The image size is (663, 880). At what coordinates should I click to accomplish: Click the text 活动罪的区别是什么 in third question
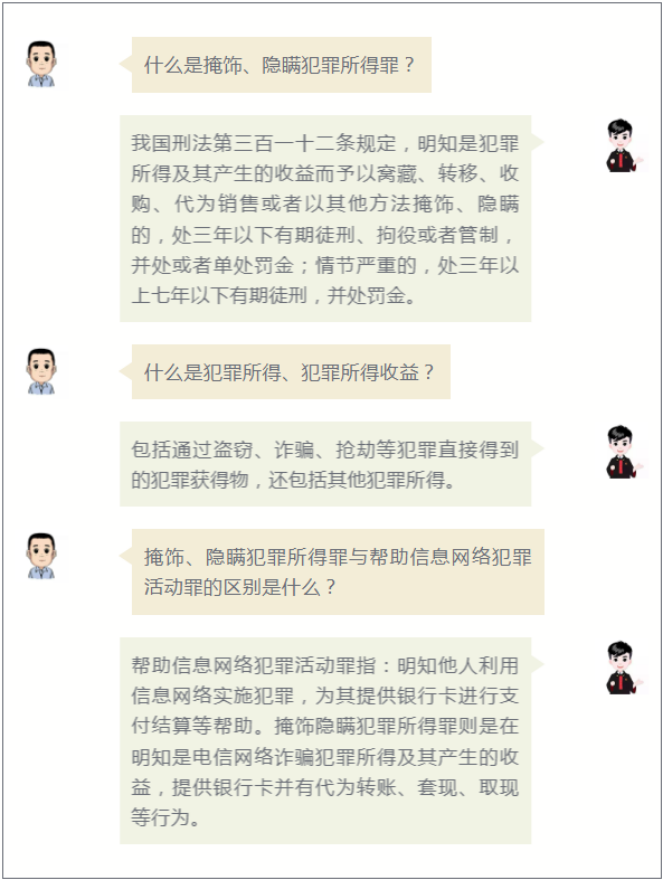[x=231, y=587]
